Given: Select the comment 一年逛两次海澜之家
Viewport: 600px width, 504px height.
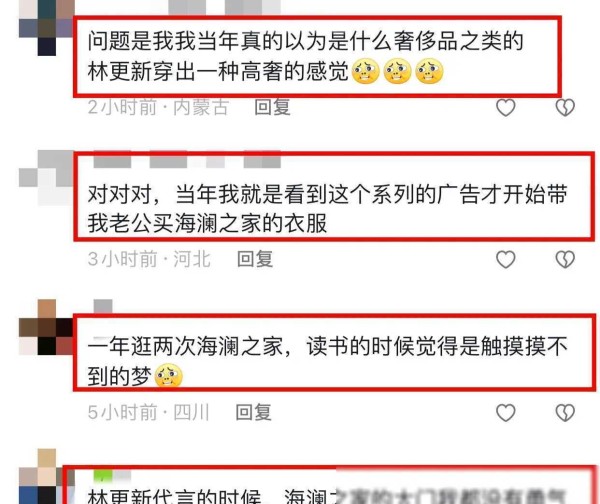Looking at the screenshot, I should [x=334, y=352].
